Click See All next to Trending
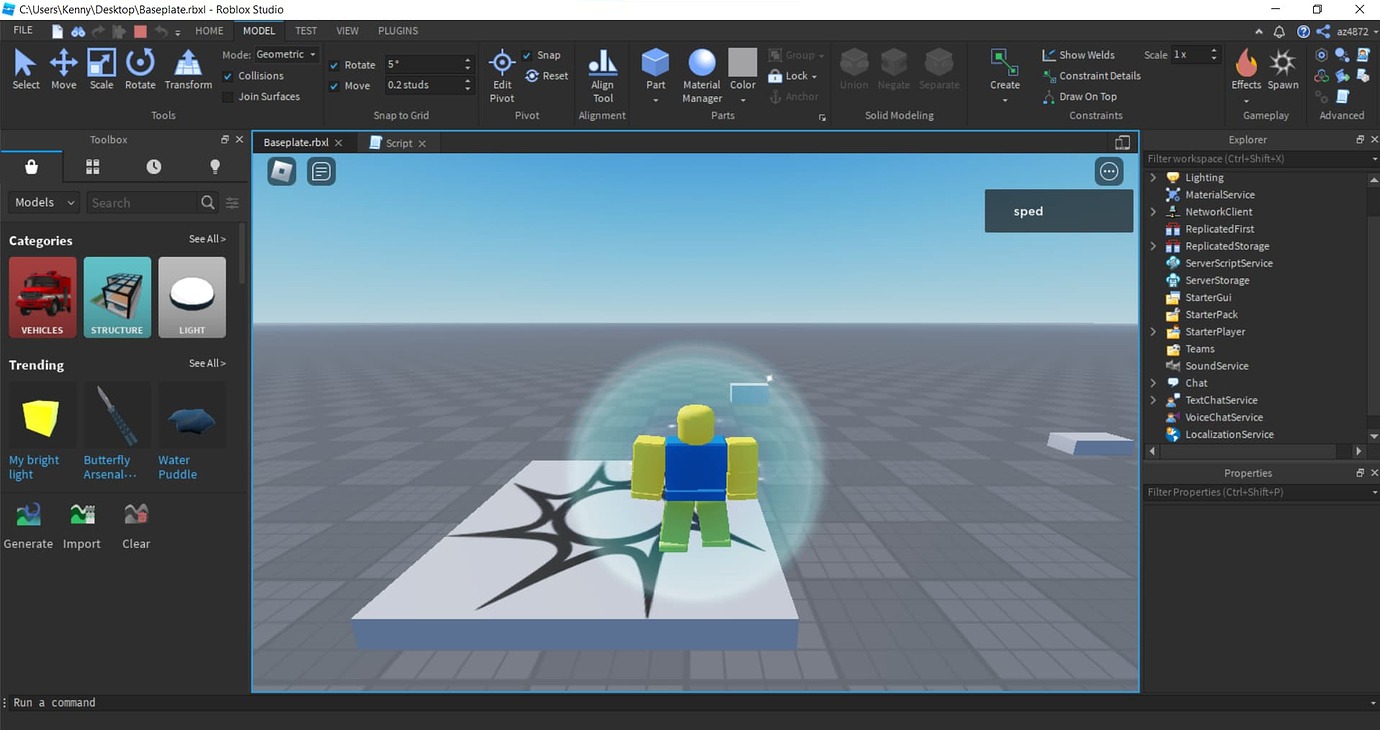The height and width of the screenshot is (730, 1380). (x=207, y=363)
